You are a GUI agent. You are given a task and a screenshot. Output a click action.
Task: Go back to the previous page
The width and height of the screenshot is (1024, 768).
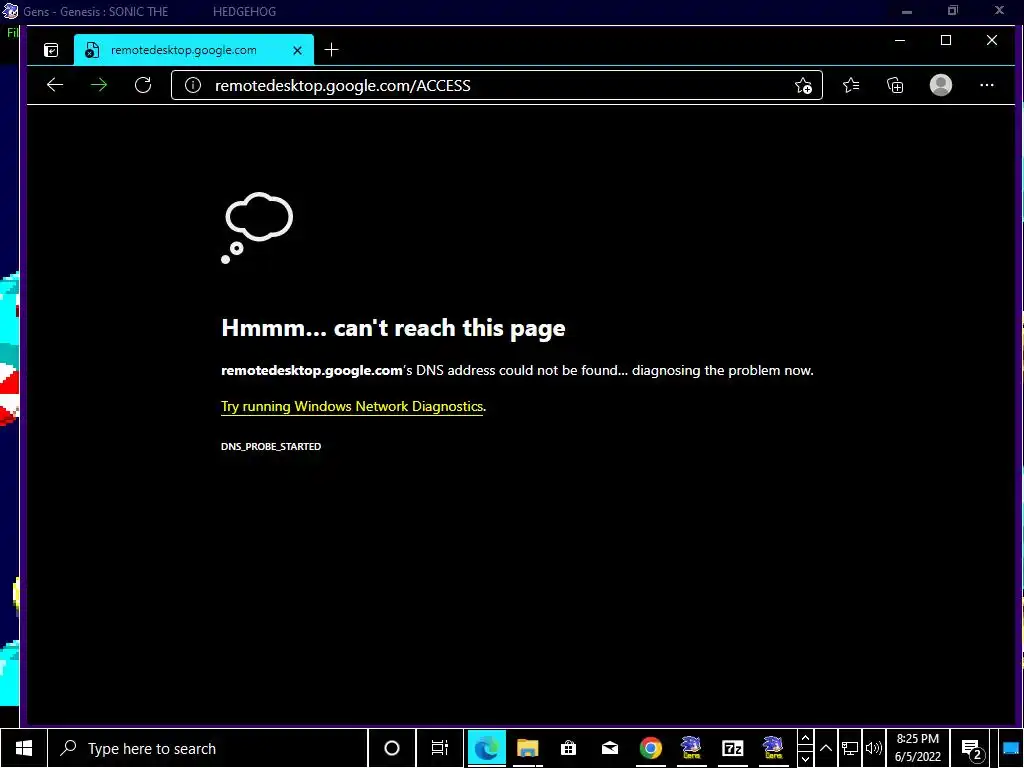pyautogui.click(x=55, y=85)
